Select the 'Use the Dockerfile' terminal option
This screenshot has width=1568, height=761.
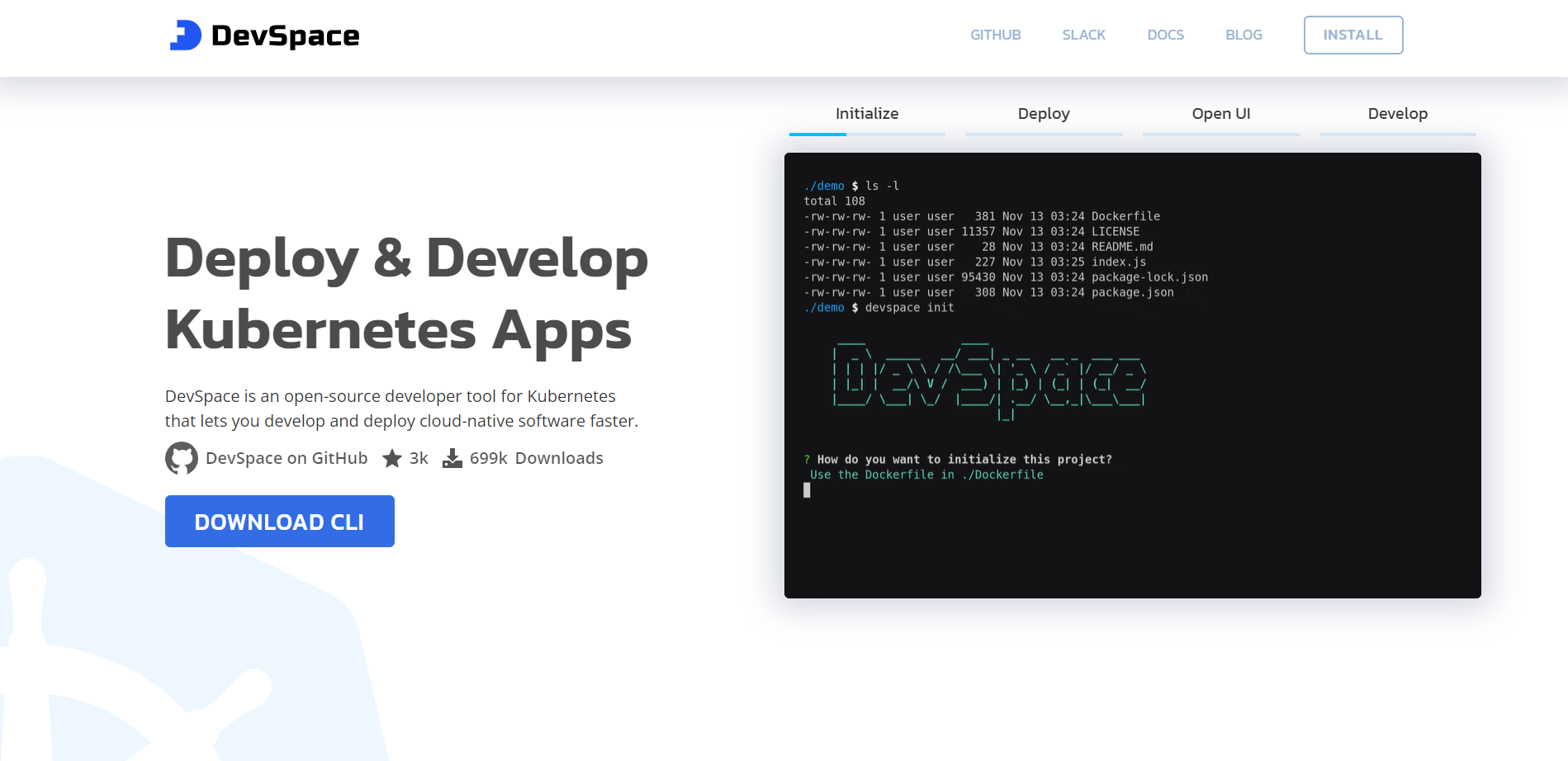(926, 474)
